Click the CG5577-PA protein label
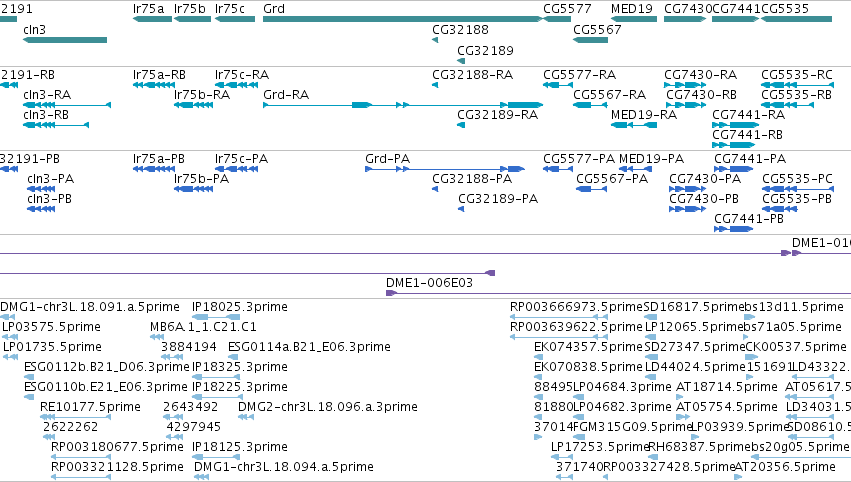The height and width of the screenshot is (482, 851). [579, 159]
